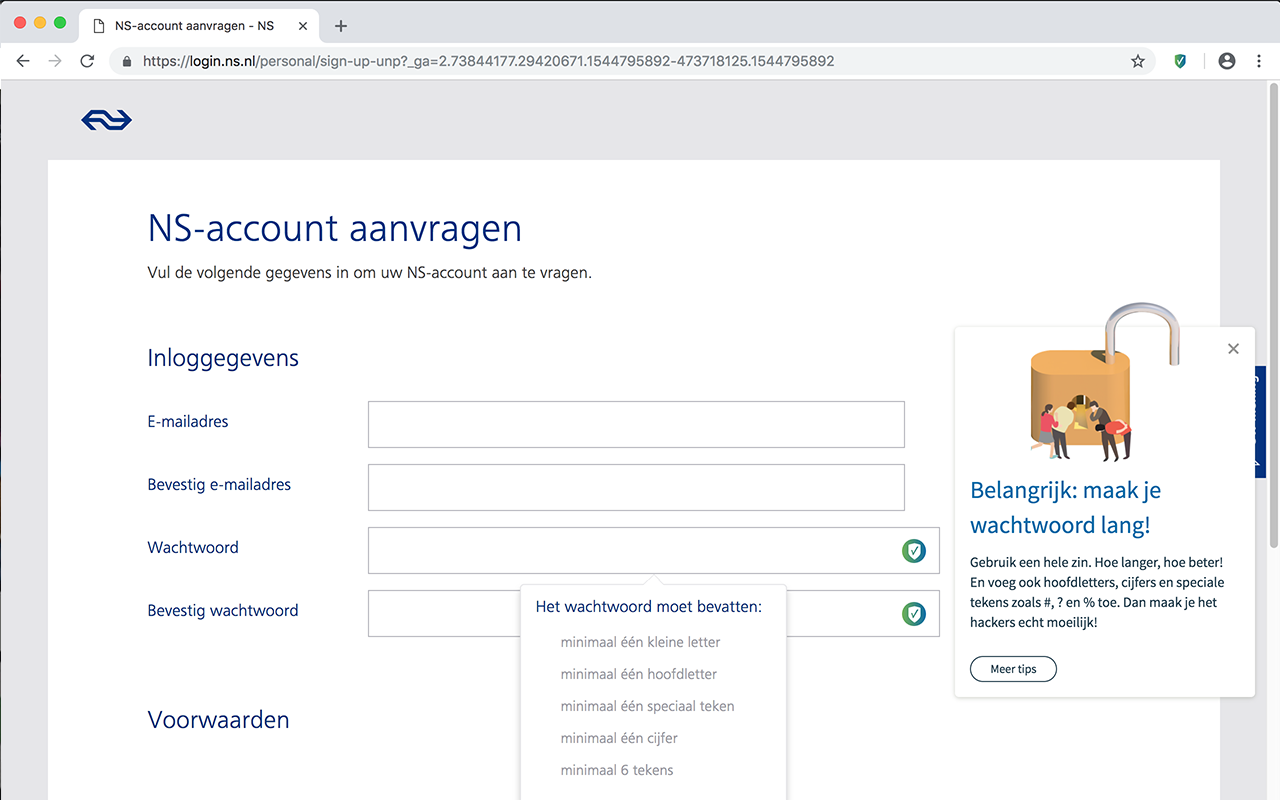Click the padlock site info icon
Image resolution: width=1280 pixels, height=800 pixels.
[x=127, y=61]
